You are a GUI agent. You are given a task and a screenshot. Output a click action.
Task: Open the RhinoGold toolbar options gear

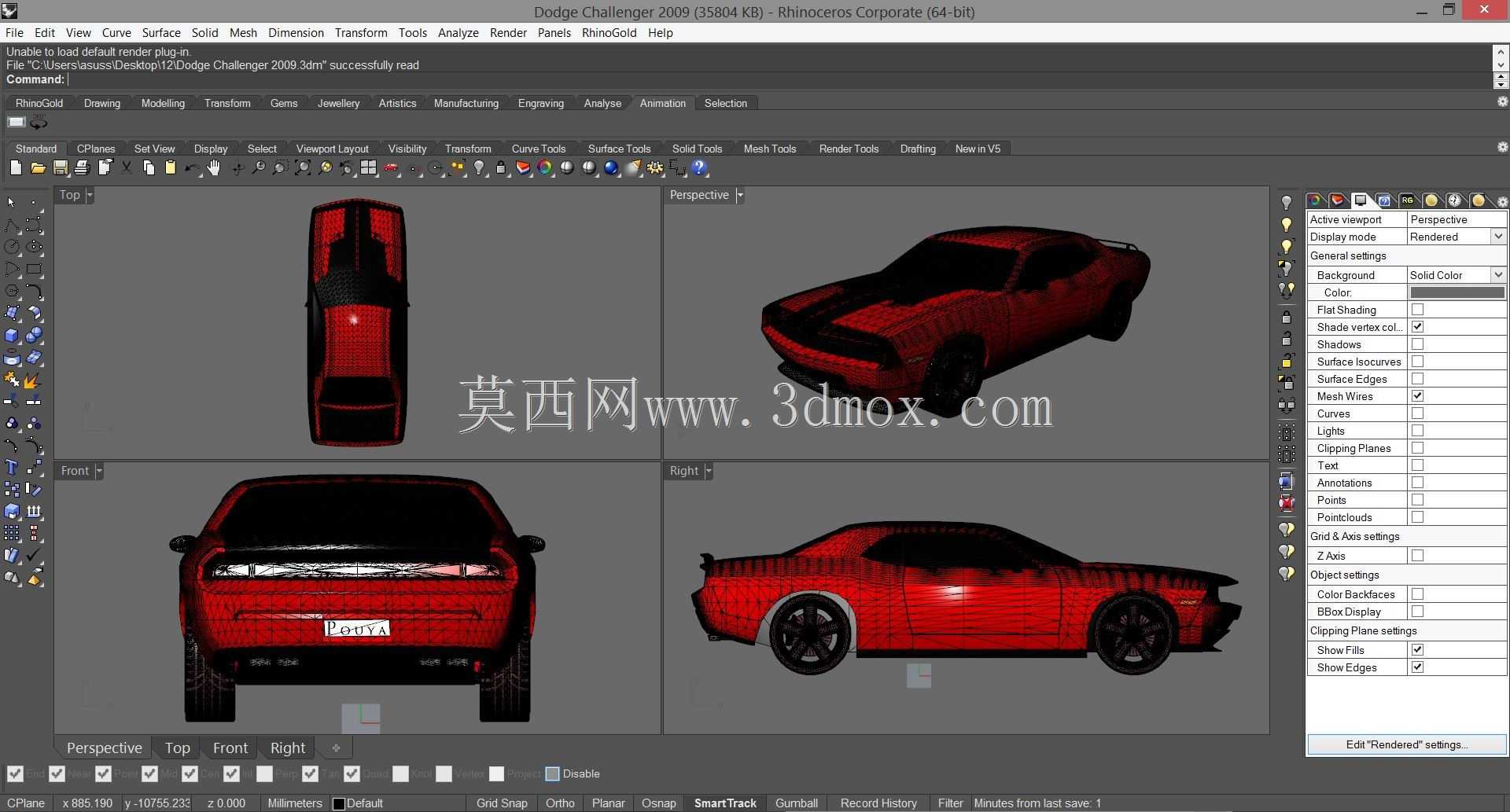click(1502, 101)
